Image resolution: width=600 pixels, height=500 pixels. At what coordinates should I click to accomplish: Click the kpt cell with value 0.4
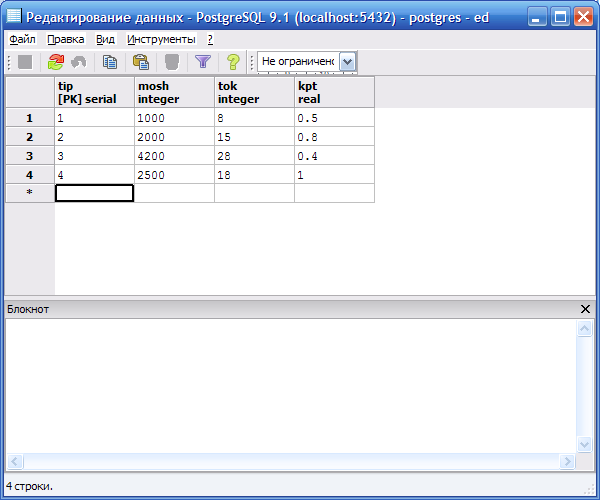(x=334, y=155)
